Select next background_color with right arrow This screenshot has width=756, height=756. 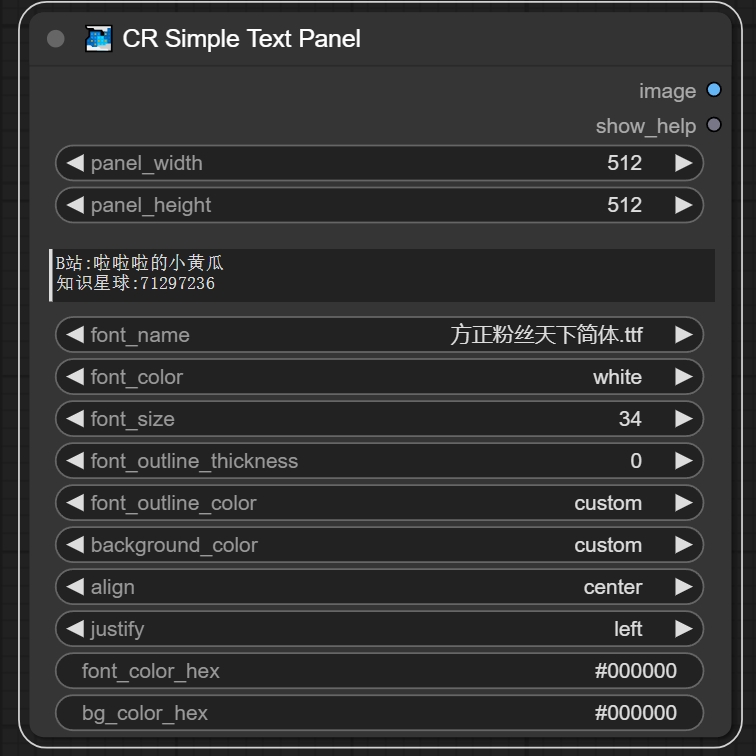(x=683, y=545)
